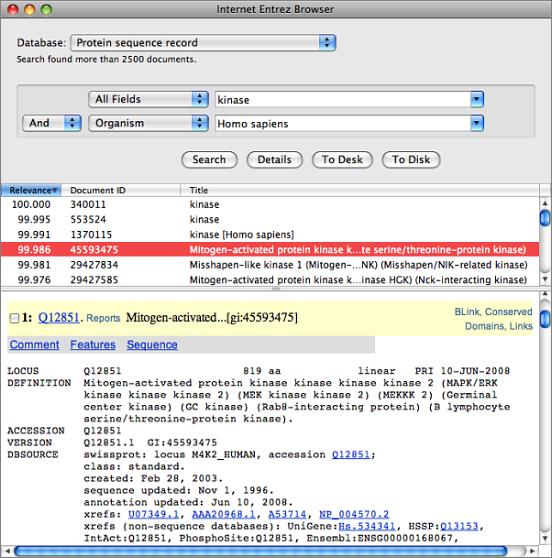The width and height of the screenshot is (552, 558).
Task: Click the horizontal scrollbar right arrow
Action: [x=533, y=551]
